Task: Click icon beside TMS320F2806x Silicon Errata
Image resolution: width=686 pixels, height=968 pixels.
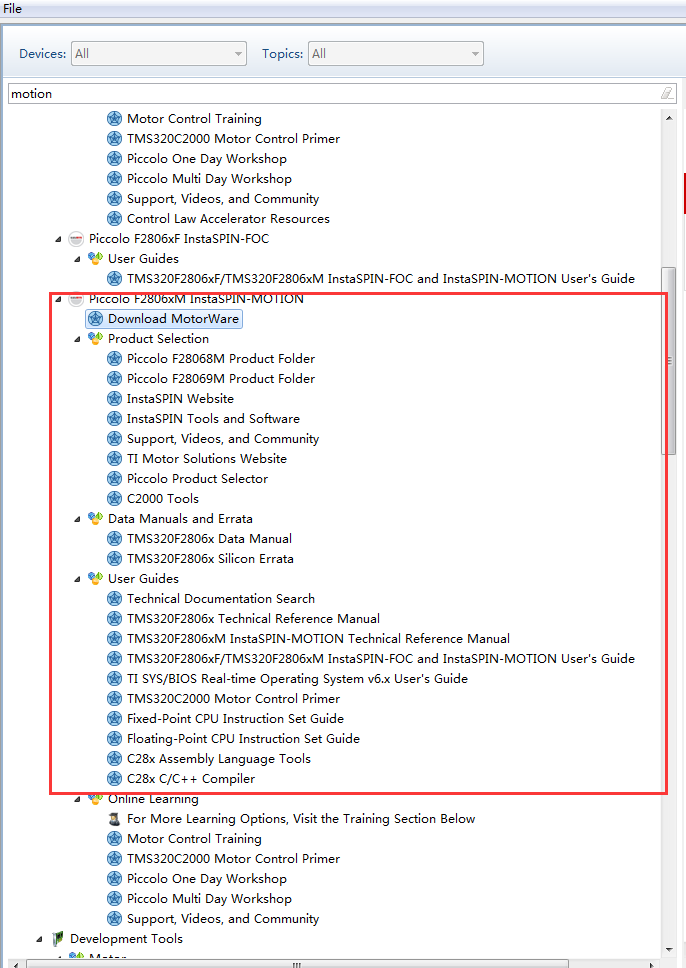Action: (114, 559)
